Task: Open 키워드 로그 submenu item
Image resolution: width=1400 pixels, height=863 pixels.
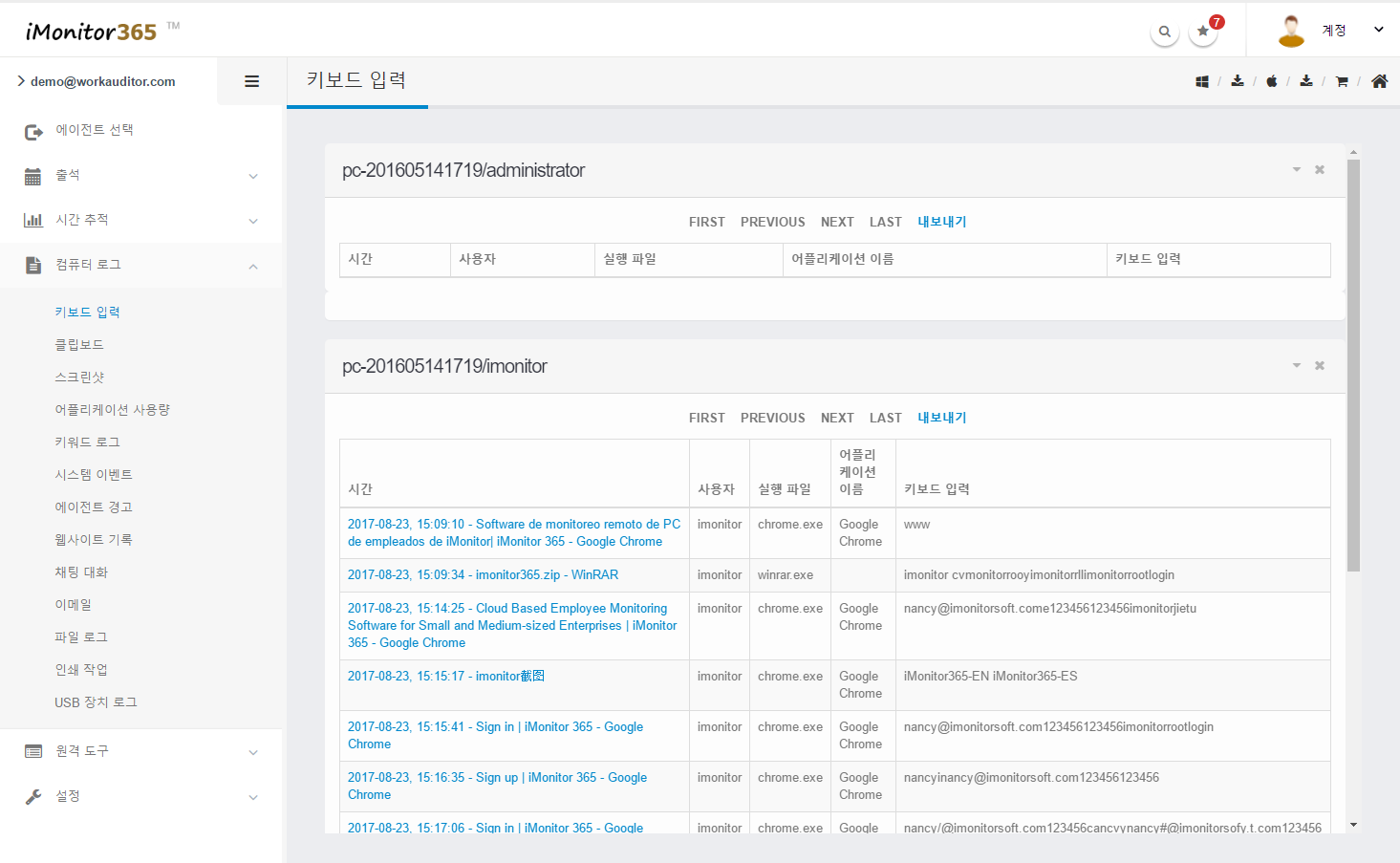Action: (x=88, y=442)
